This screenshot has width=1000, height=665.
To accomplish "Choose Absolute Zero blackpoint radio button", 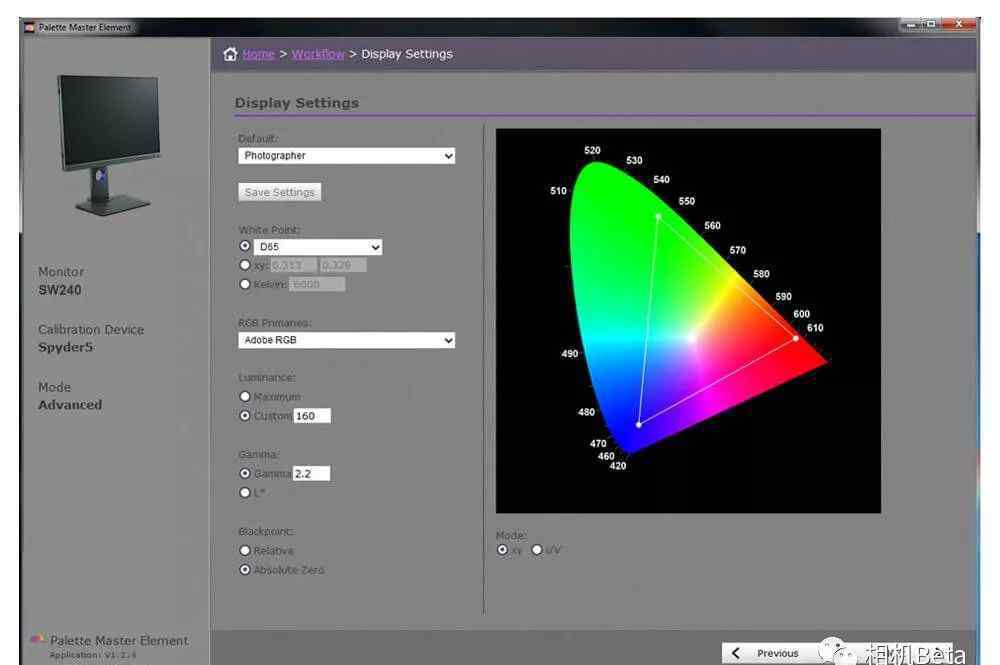I will pos(245,569).
